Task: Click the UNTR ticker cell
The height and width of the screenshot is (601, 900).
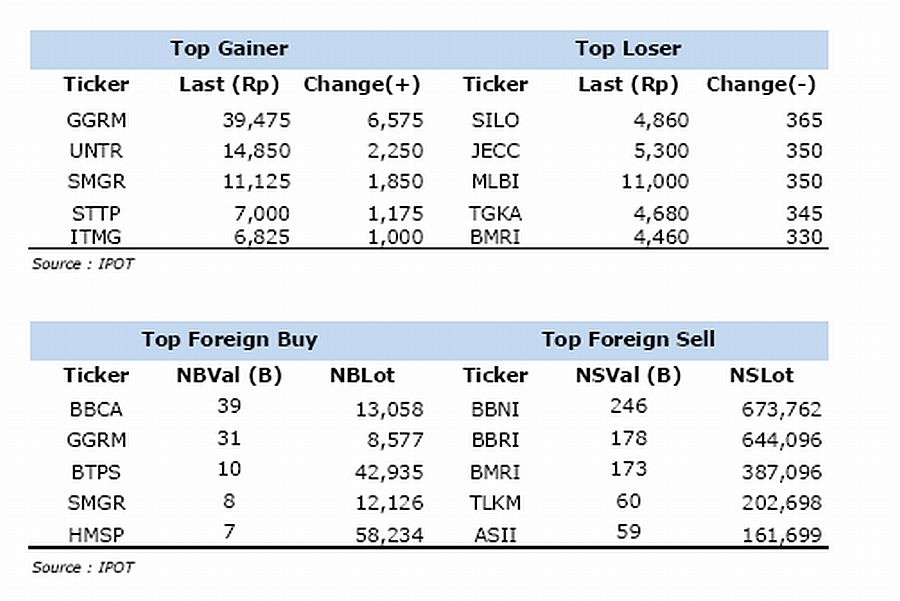Action: coord(96,151)
